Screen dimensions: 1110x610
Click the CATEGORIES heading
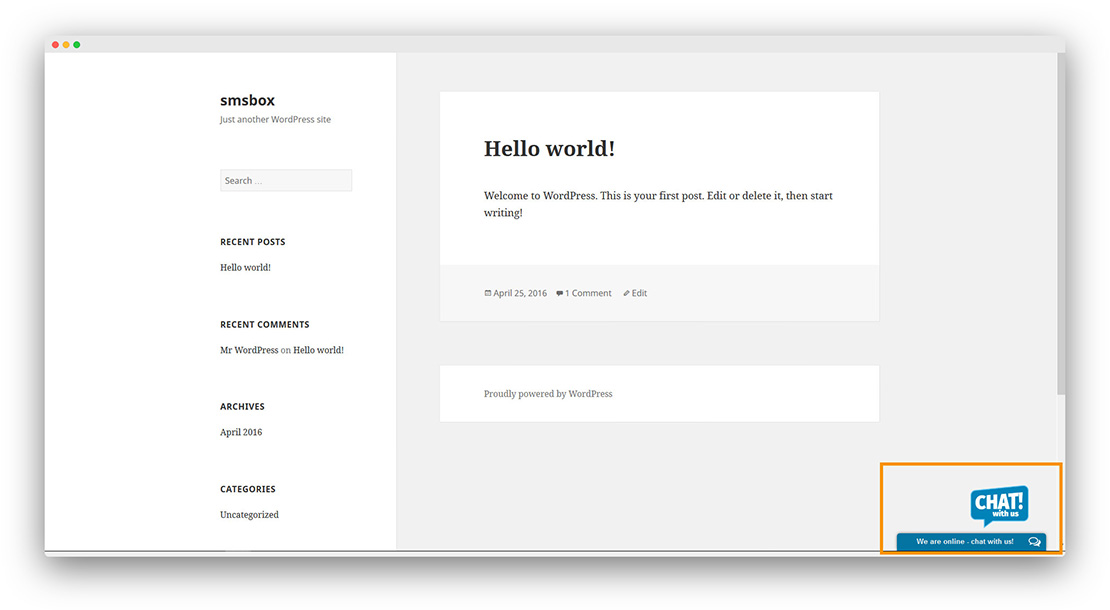point(248,490)
